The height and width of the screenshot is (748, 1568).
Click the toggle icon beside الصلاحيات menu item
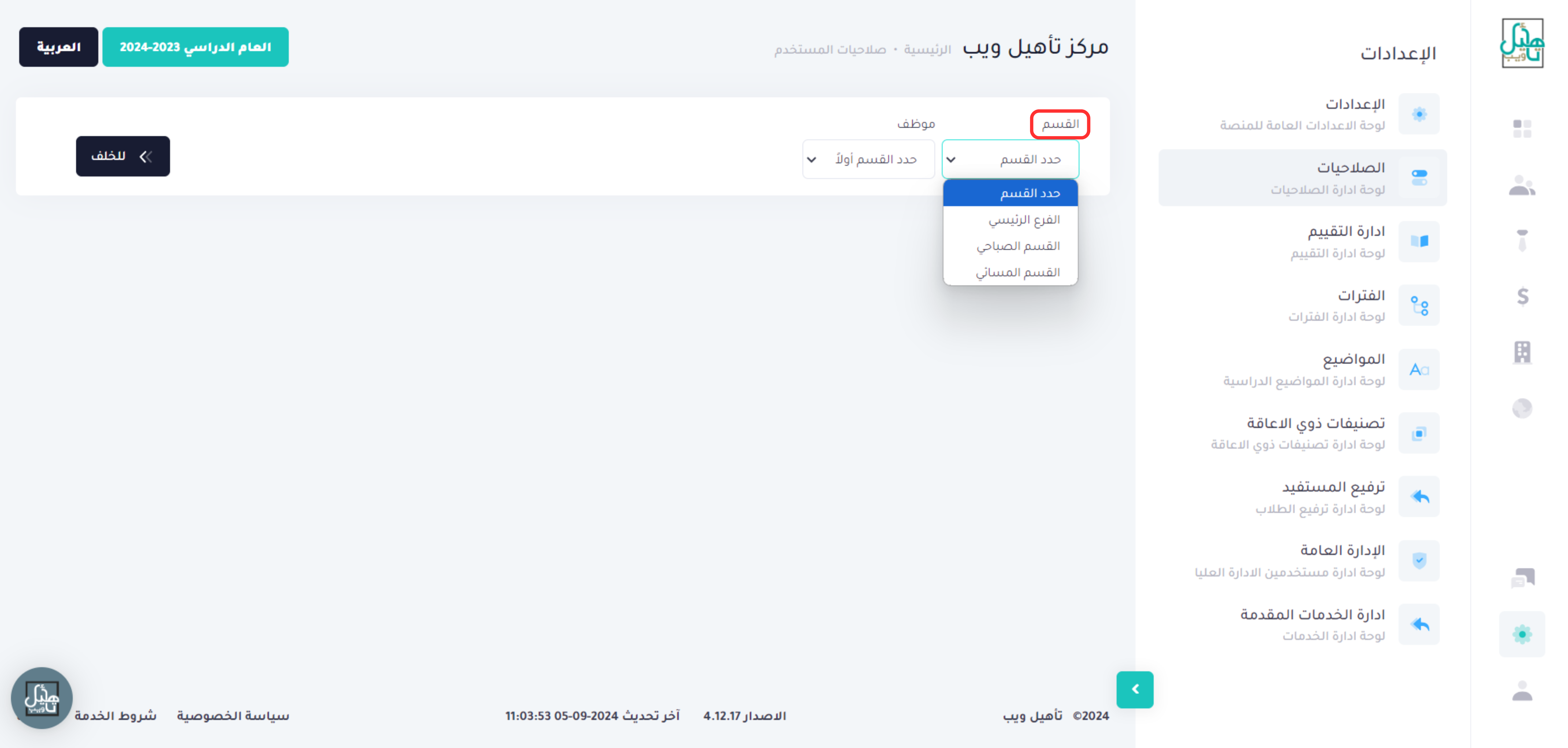(1419, 178)
